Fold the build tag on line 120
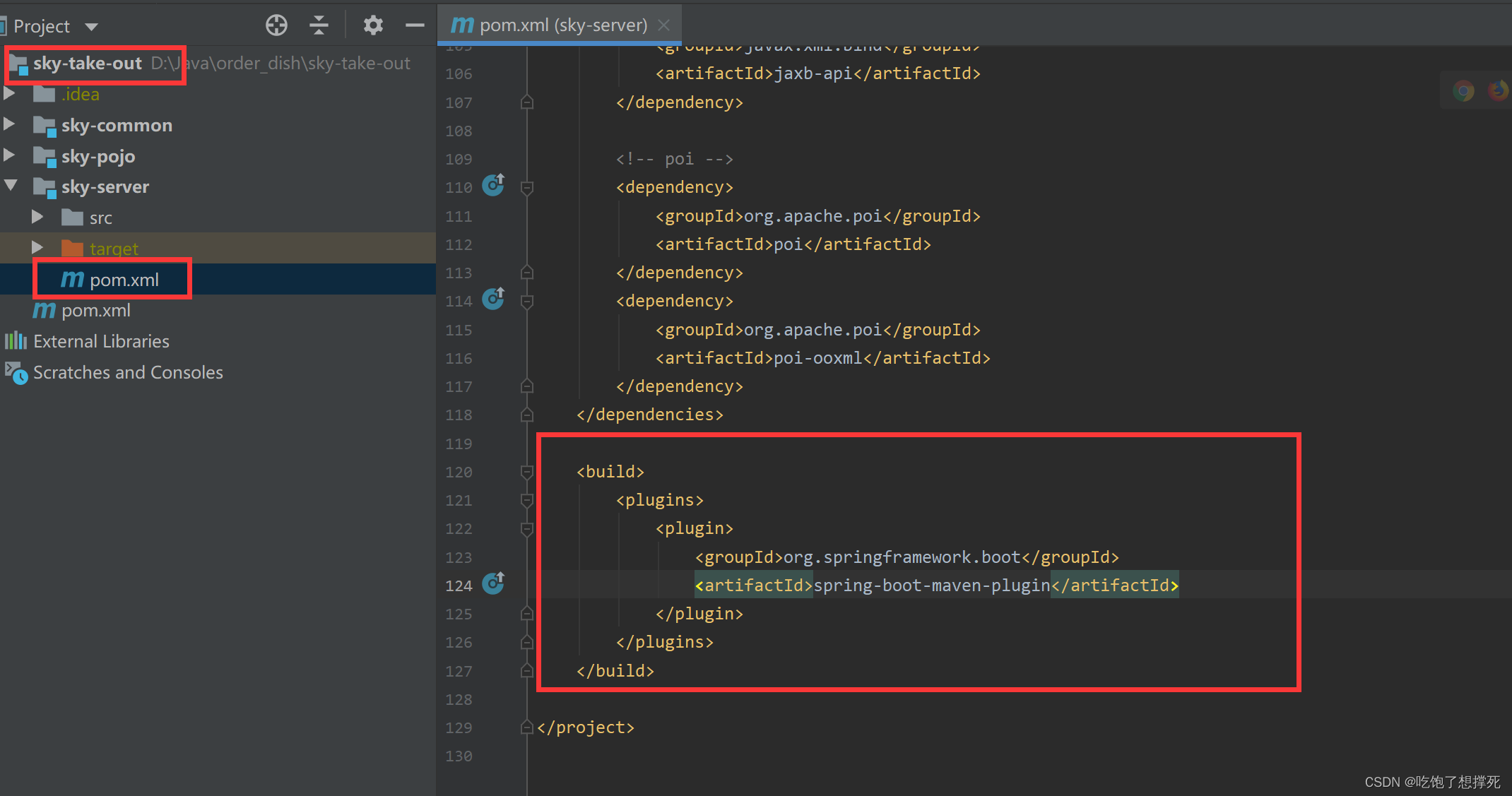1512x796 pixels. [x=526, y=471]
